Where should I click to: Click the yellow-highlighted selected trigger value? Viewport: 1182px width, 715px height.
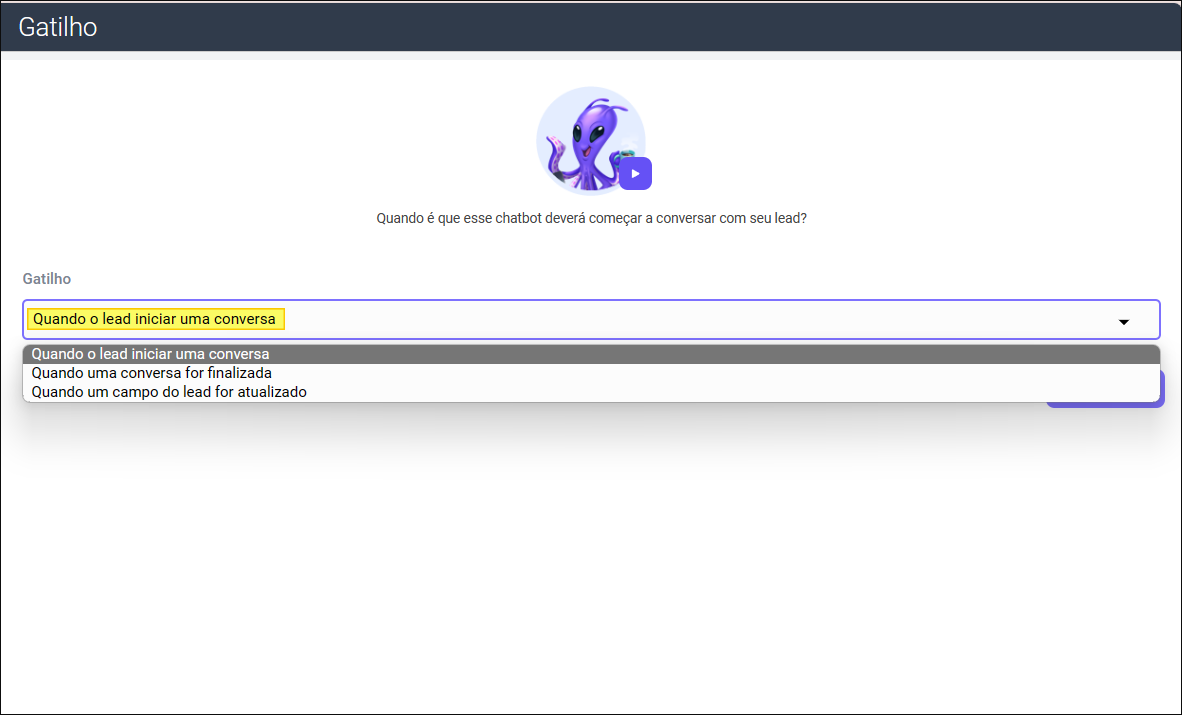156,319
